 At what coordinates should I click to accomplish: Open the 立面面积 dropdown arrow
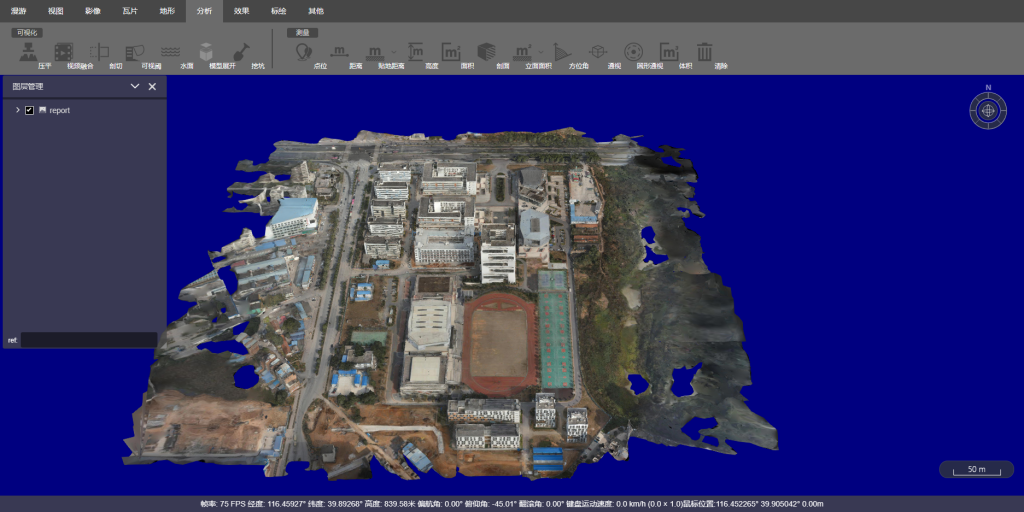(541, 51)
